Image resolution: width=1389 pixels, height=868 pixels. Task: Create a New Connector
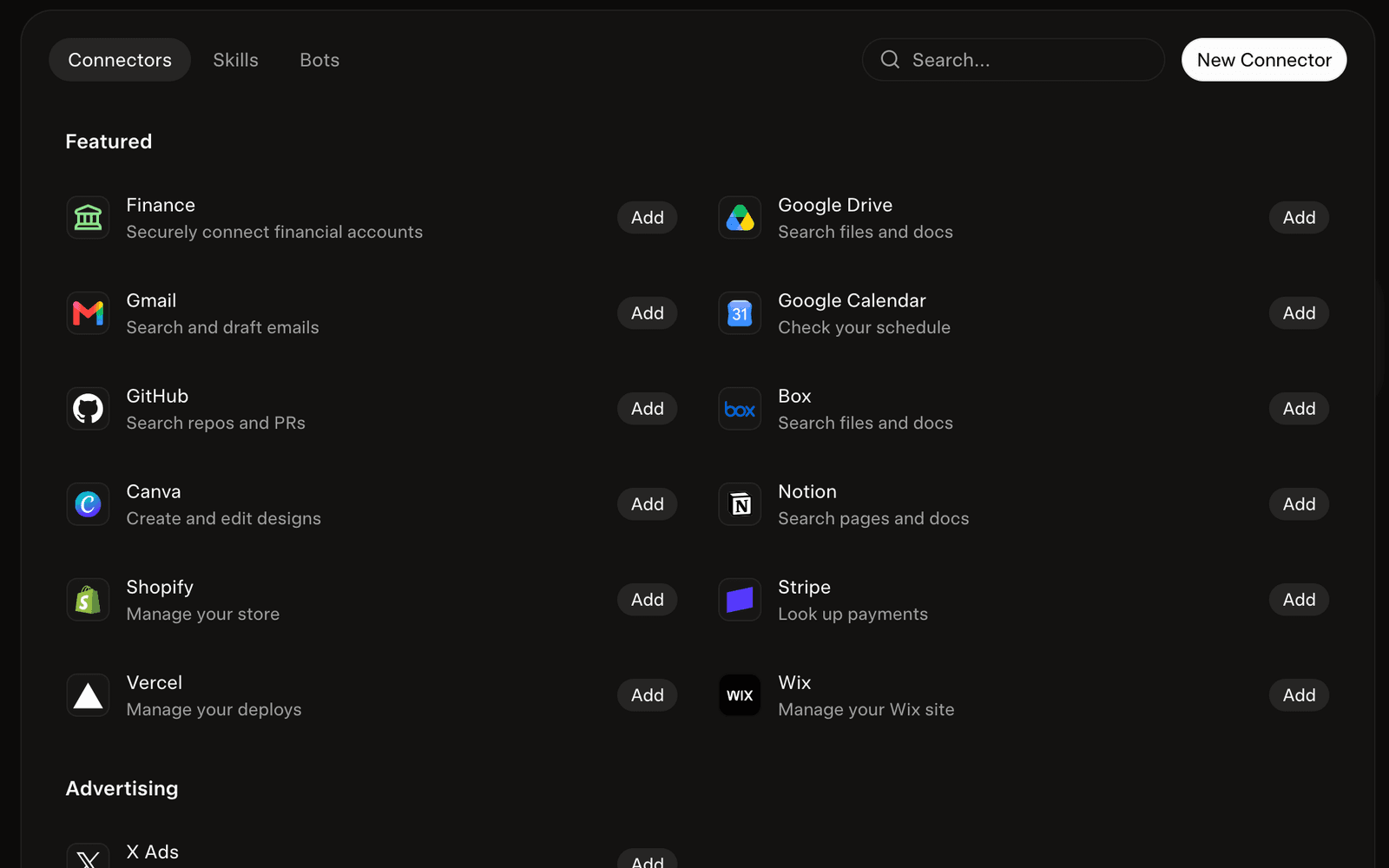(1264, 60)
